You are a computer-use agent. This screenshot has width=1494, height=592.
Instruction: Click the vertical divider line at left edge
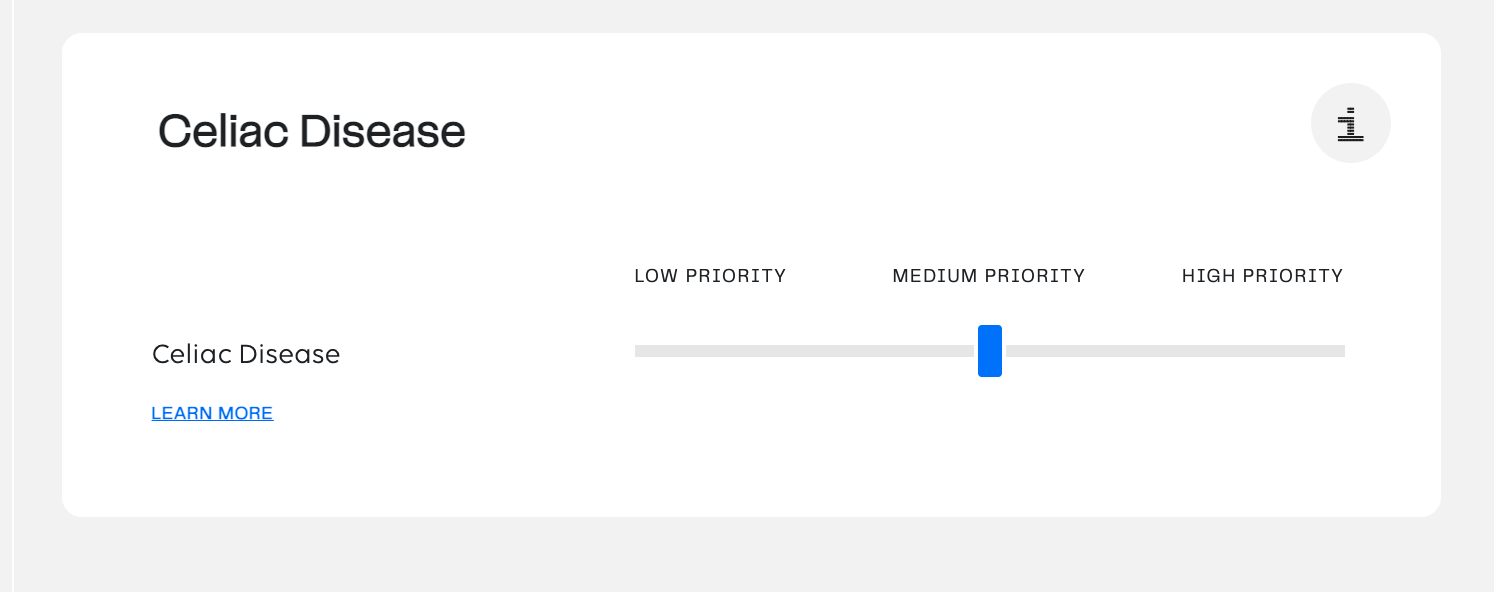coord(12,296)
